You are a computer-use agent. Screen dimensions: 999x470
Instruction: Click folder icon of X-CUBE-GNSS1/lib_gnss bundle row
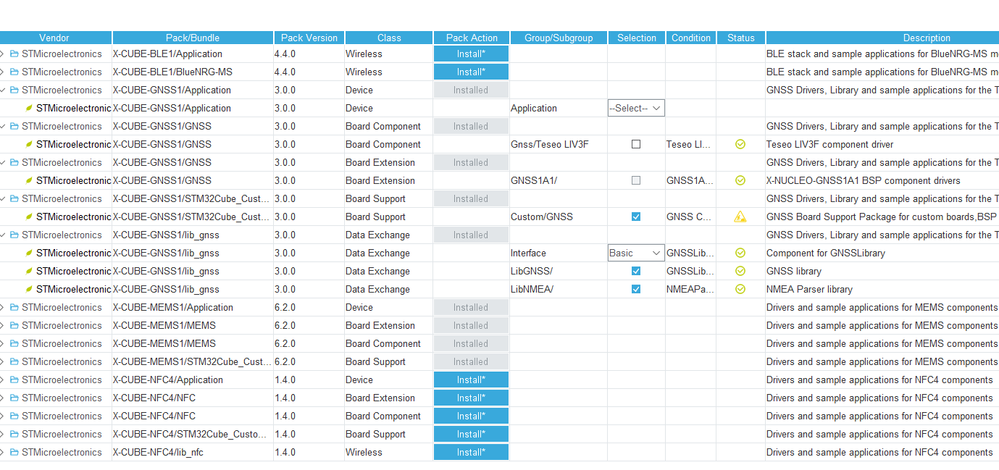(14, 235)
